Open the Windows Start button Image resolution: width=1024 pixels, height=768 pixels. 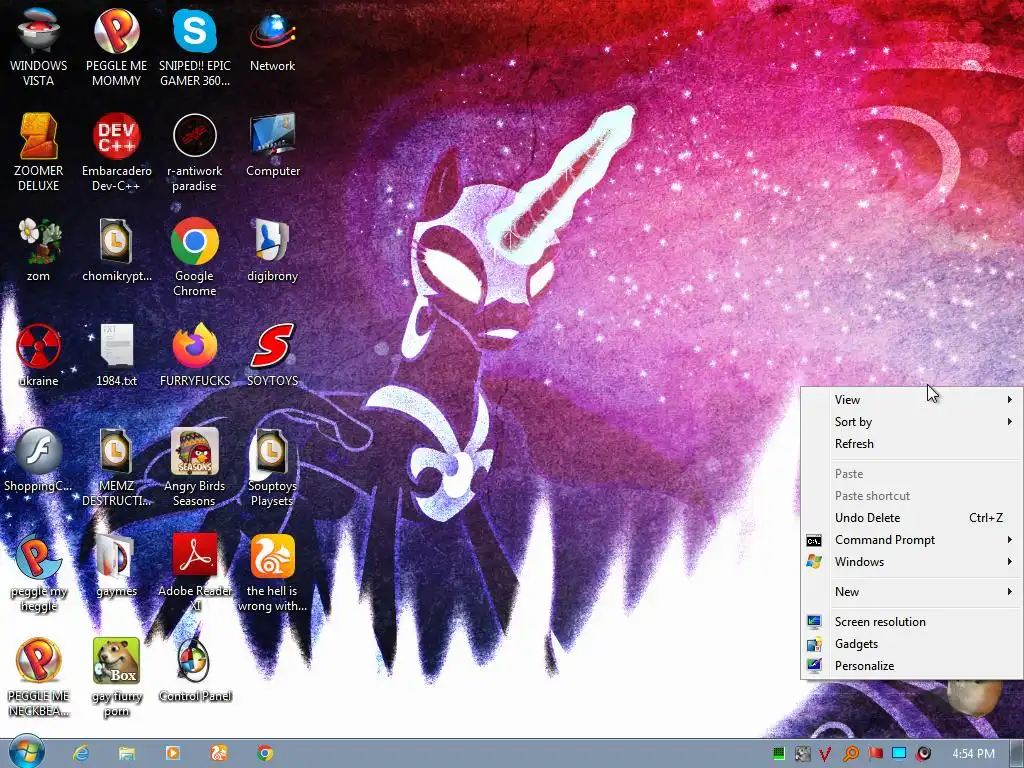[26, 752]
